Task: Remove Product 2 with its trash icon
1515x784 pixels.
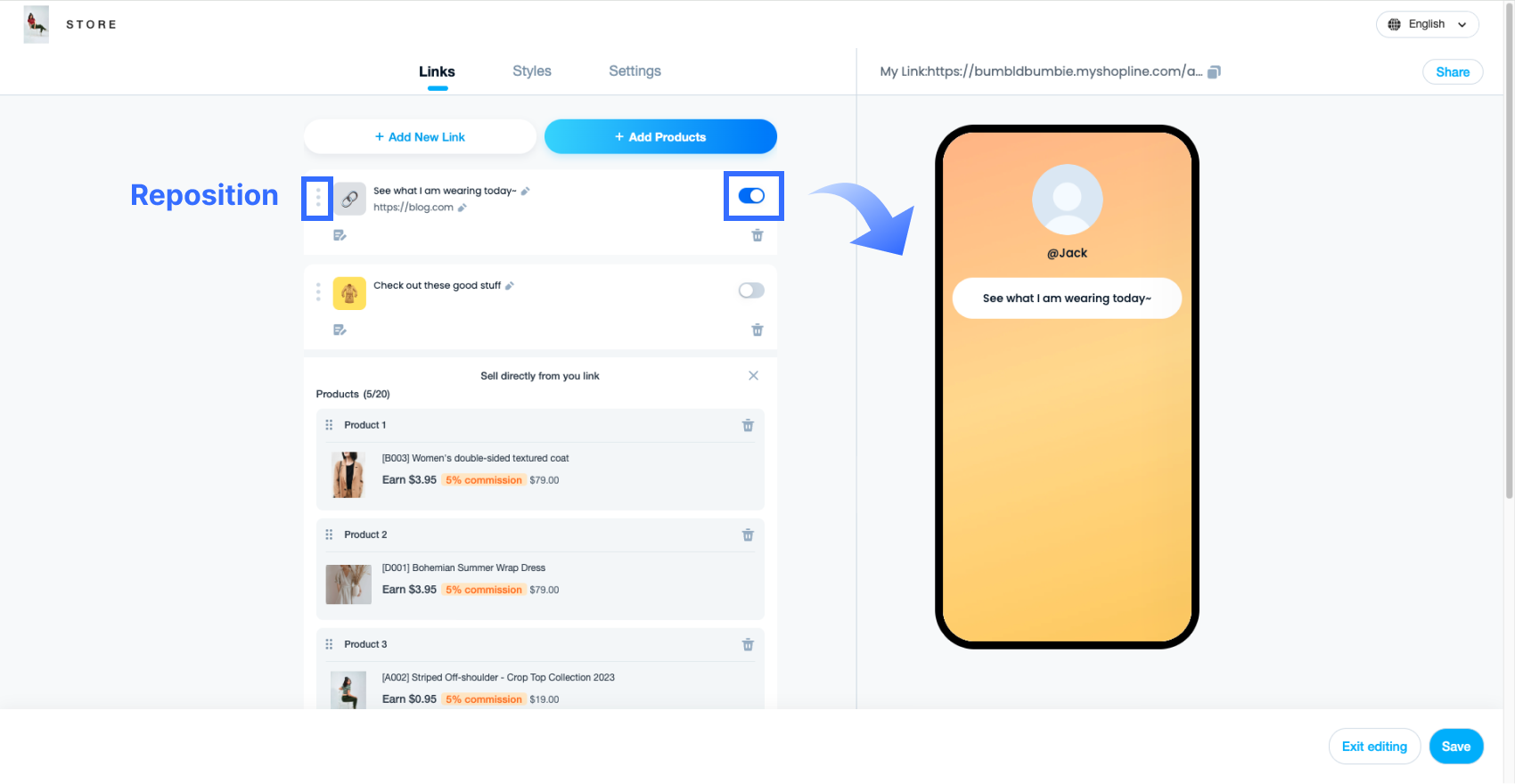Action: pyautogui.click(x=748, y=535)
